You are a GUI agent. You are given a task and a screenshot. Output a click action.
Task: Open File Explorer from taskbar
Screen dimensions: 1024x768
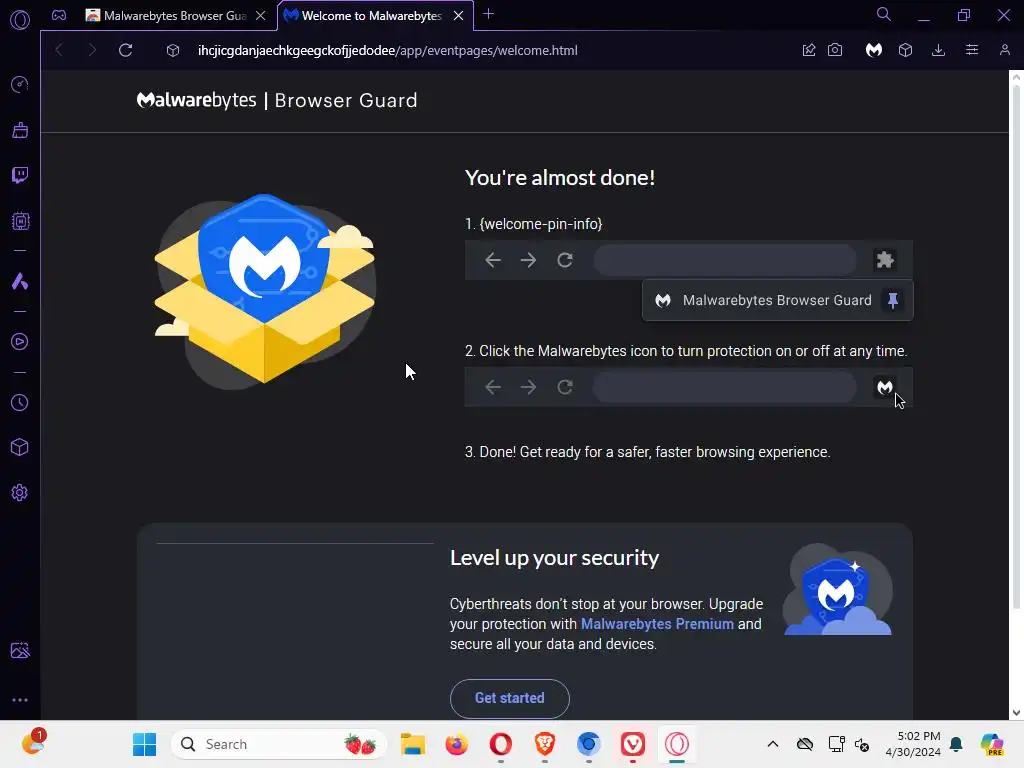tap(413, 744)
